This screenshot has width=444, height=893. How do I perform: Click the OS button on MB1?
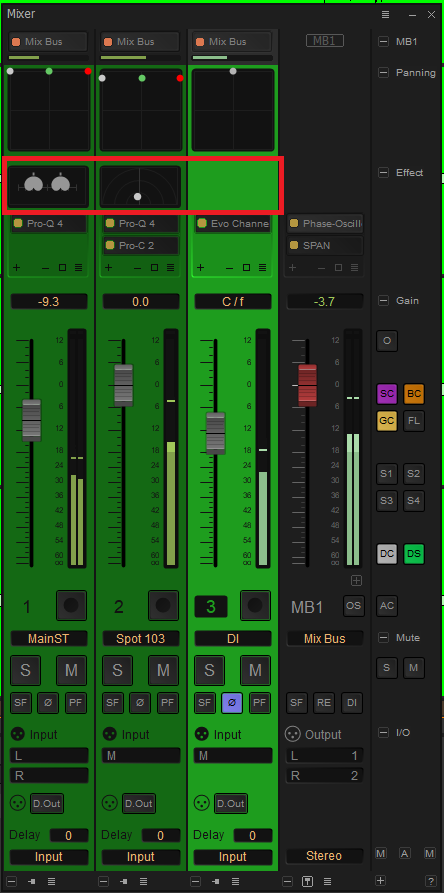click(x=353, y=605)
